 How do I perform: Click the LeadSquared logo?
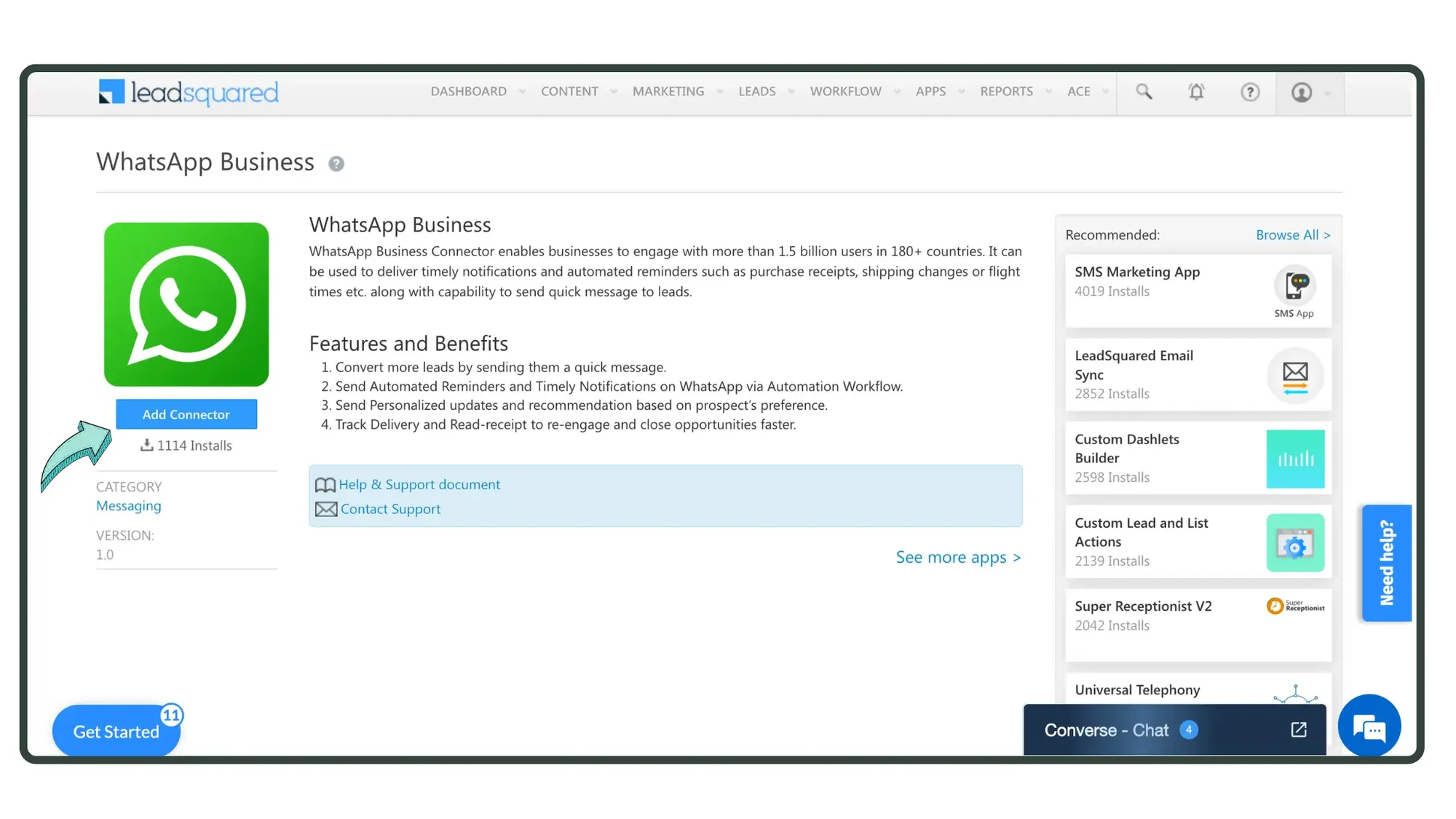(x=189, y=92)
